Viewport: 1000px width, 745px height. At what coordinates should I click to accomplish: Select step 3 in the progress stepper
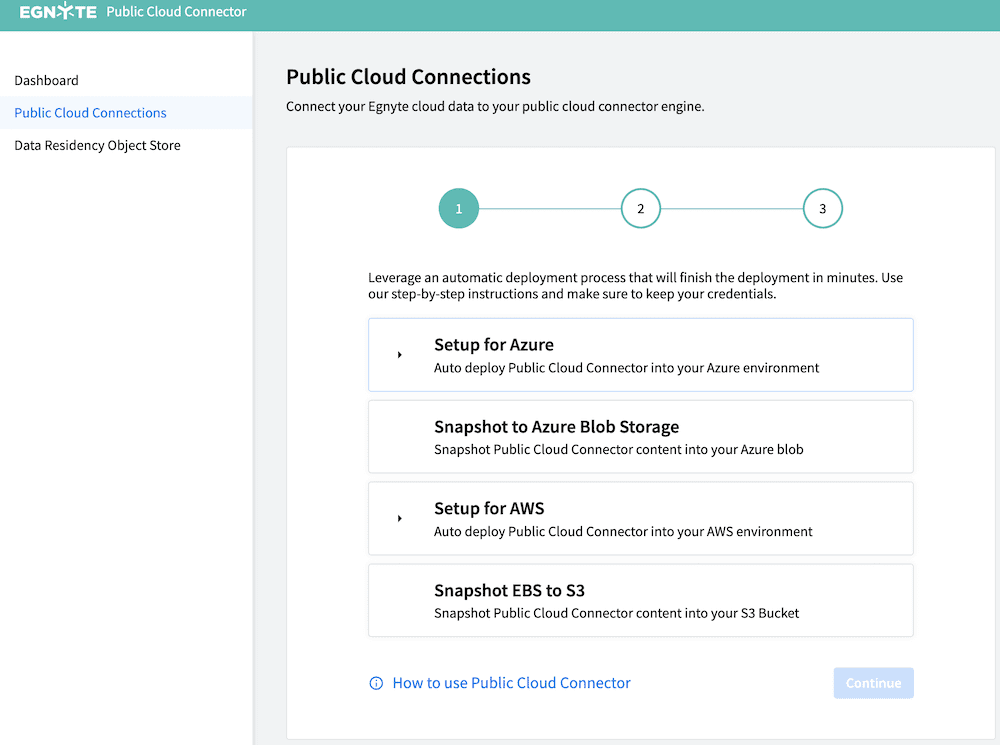(x=822, y=208)
